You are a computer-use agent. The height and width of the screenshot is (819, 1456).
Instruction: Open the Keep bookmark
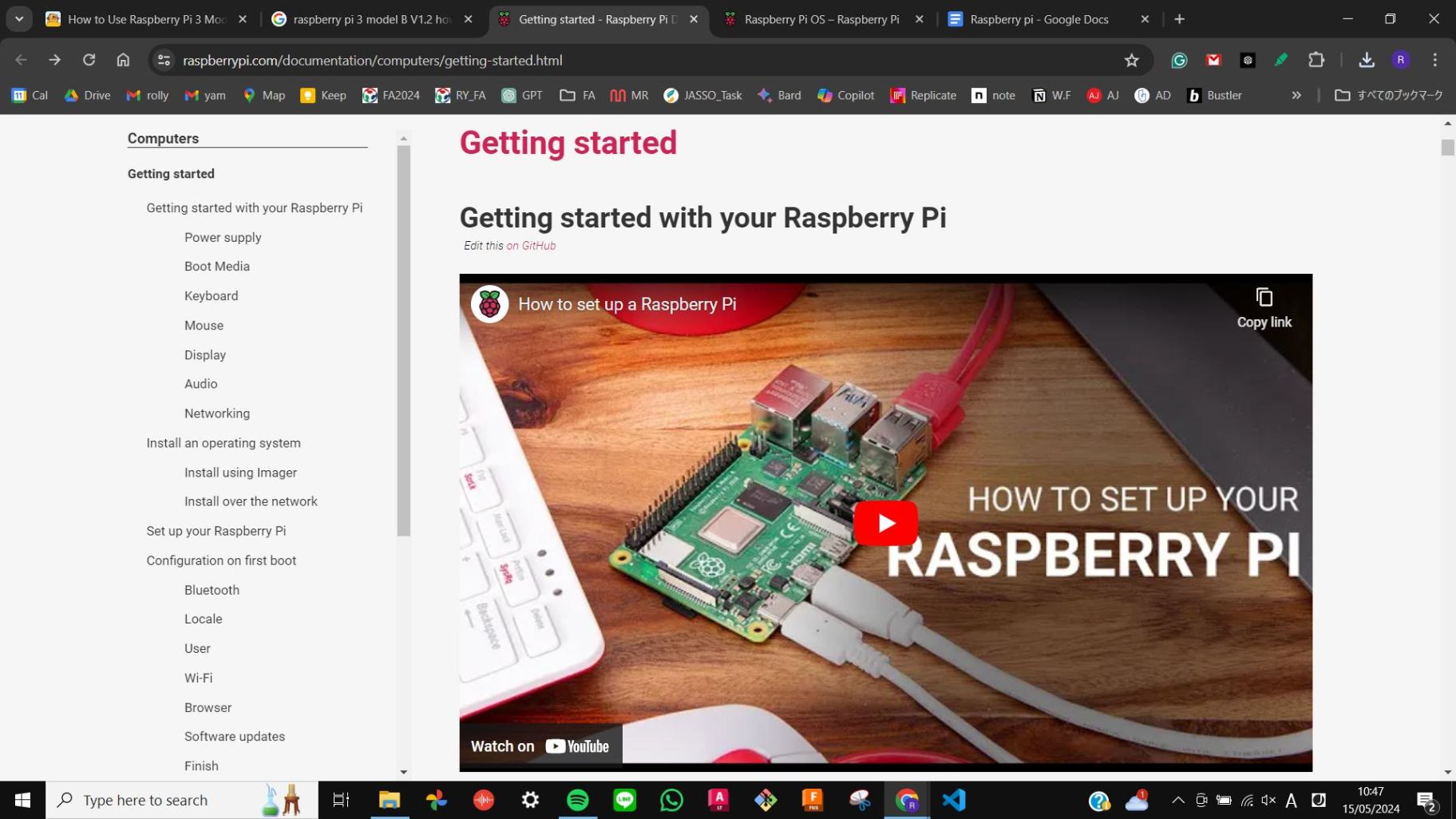click(323, 95)
